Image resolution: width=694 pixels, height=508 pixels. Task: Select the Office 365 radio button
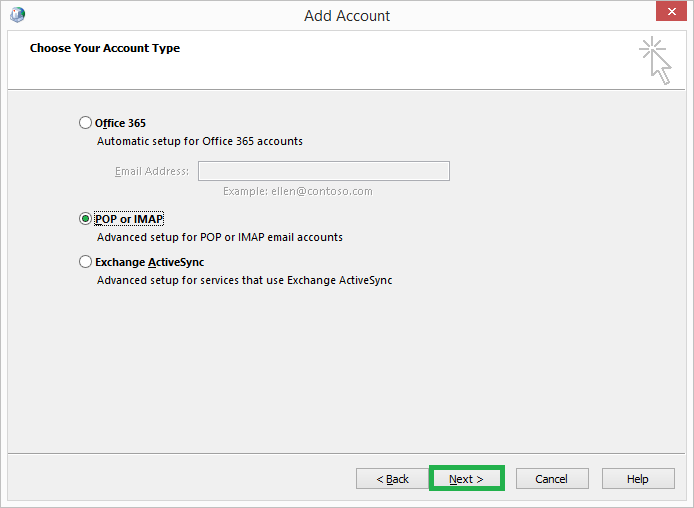tap(85, 123)
